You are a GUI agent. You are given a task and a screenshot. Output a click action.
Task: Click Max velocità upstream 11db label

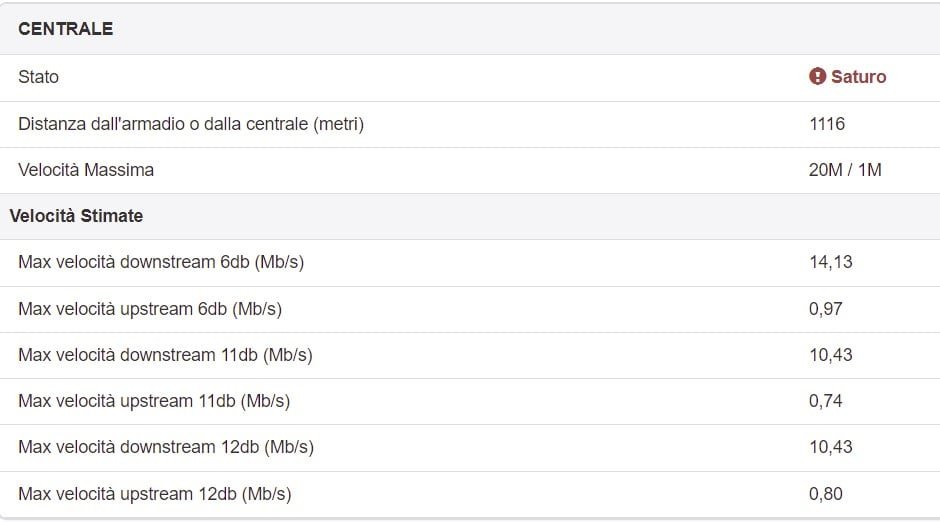[x=154, y=401]
